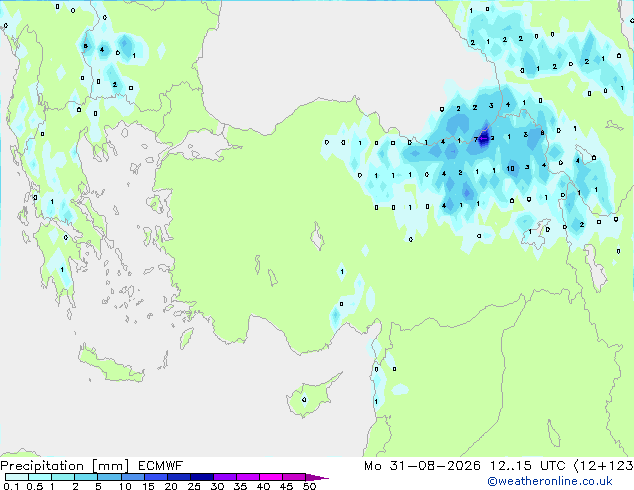Click the '35' legend scale label
The height and width of the screenshot is (490, 634).
point(240,486)
